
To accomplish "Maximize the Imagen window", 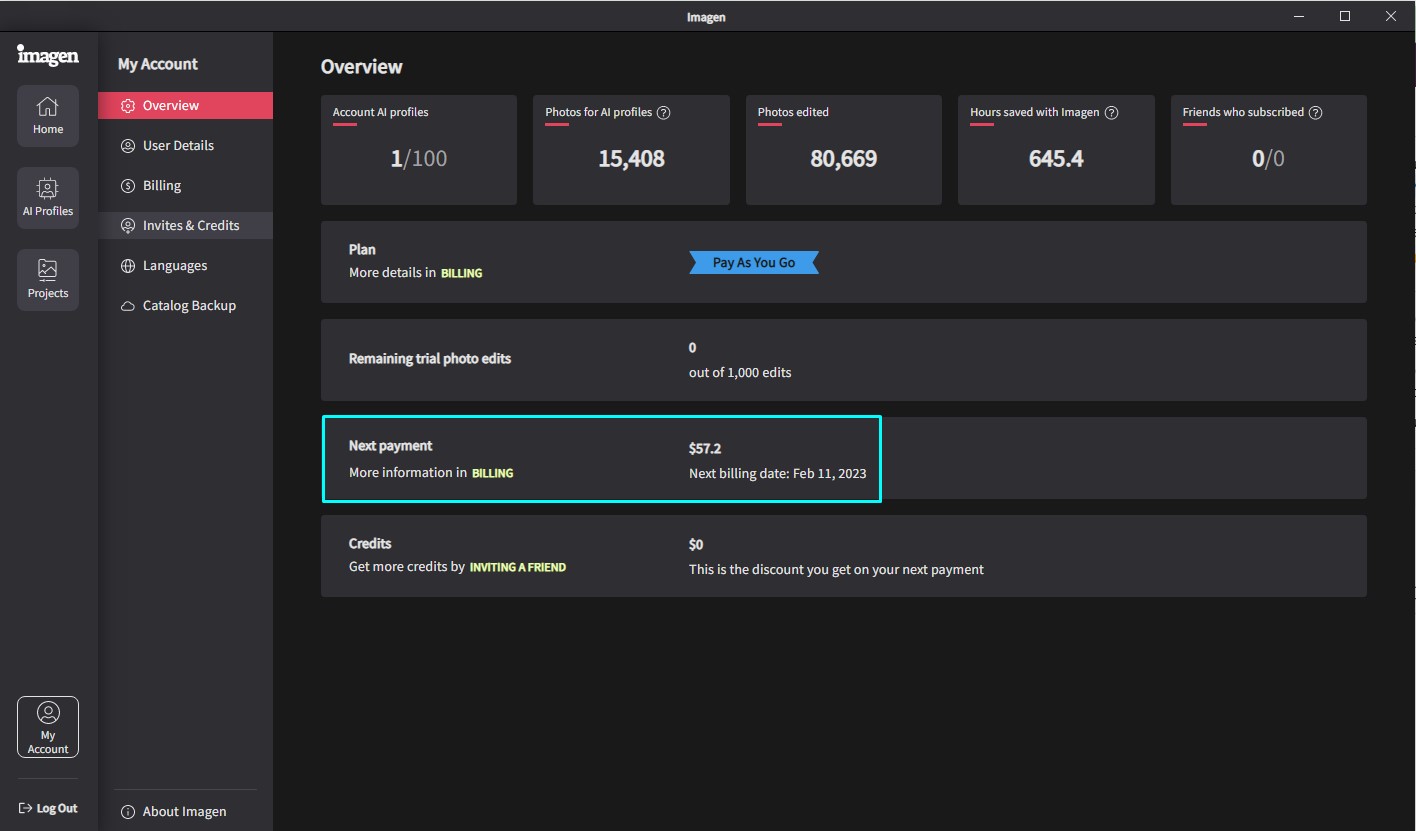I will 1345,16.
